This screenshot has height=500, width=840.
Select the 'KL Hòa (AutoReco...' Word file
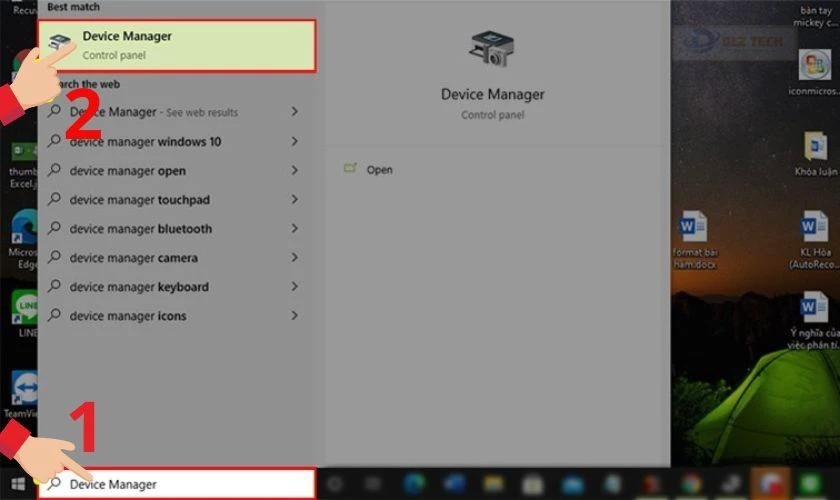click(814, 240)
